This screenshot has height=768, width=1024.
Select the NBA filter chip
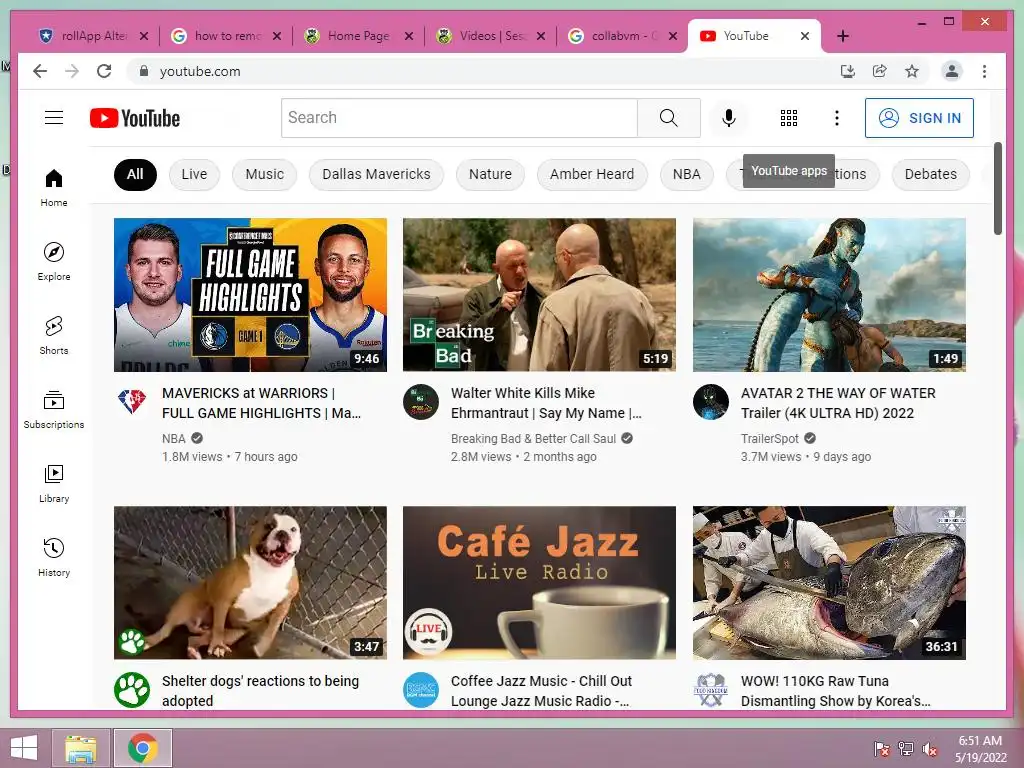tap(686, 174)
